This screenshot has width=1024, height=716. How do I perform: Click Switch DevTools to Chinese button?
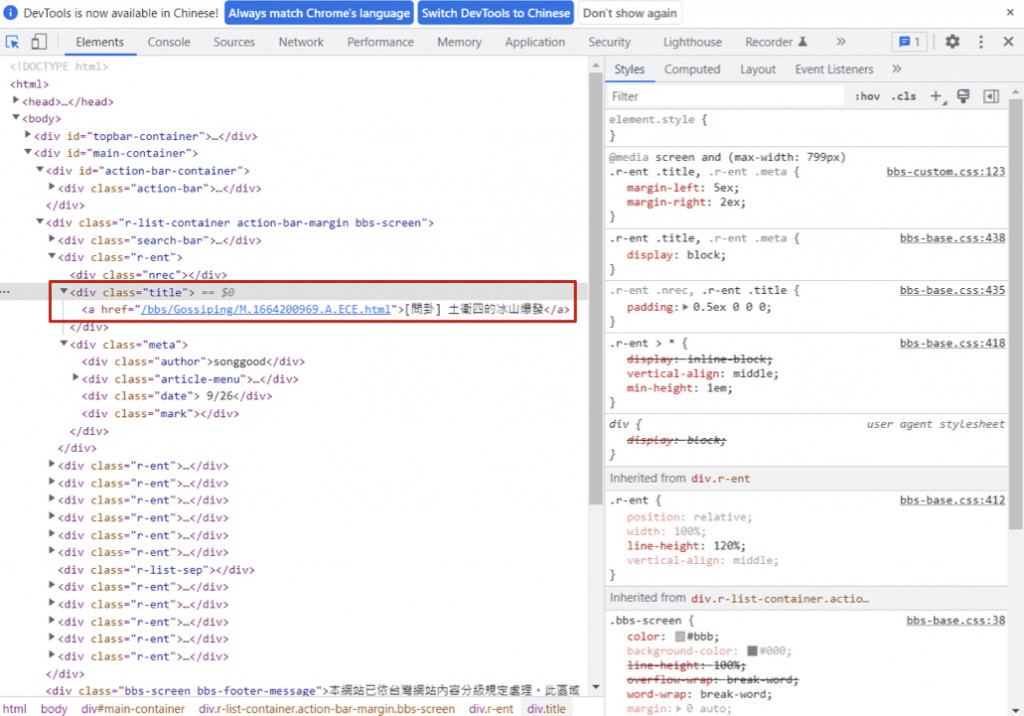coord(495,13)
